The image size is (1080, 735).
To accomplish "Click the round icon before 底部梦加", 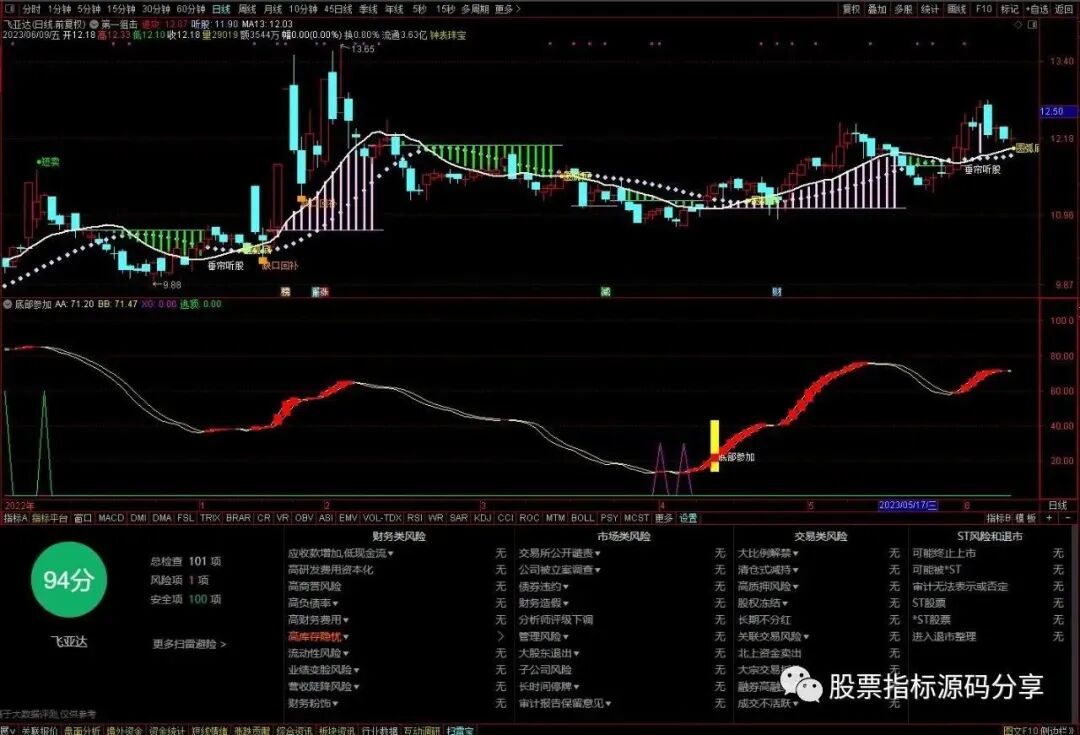I will point(8,304).
